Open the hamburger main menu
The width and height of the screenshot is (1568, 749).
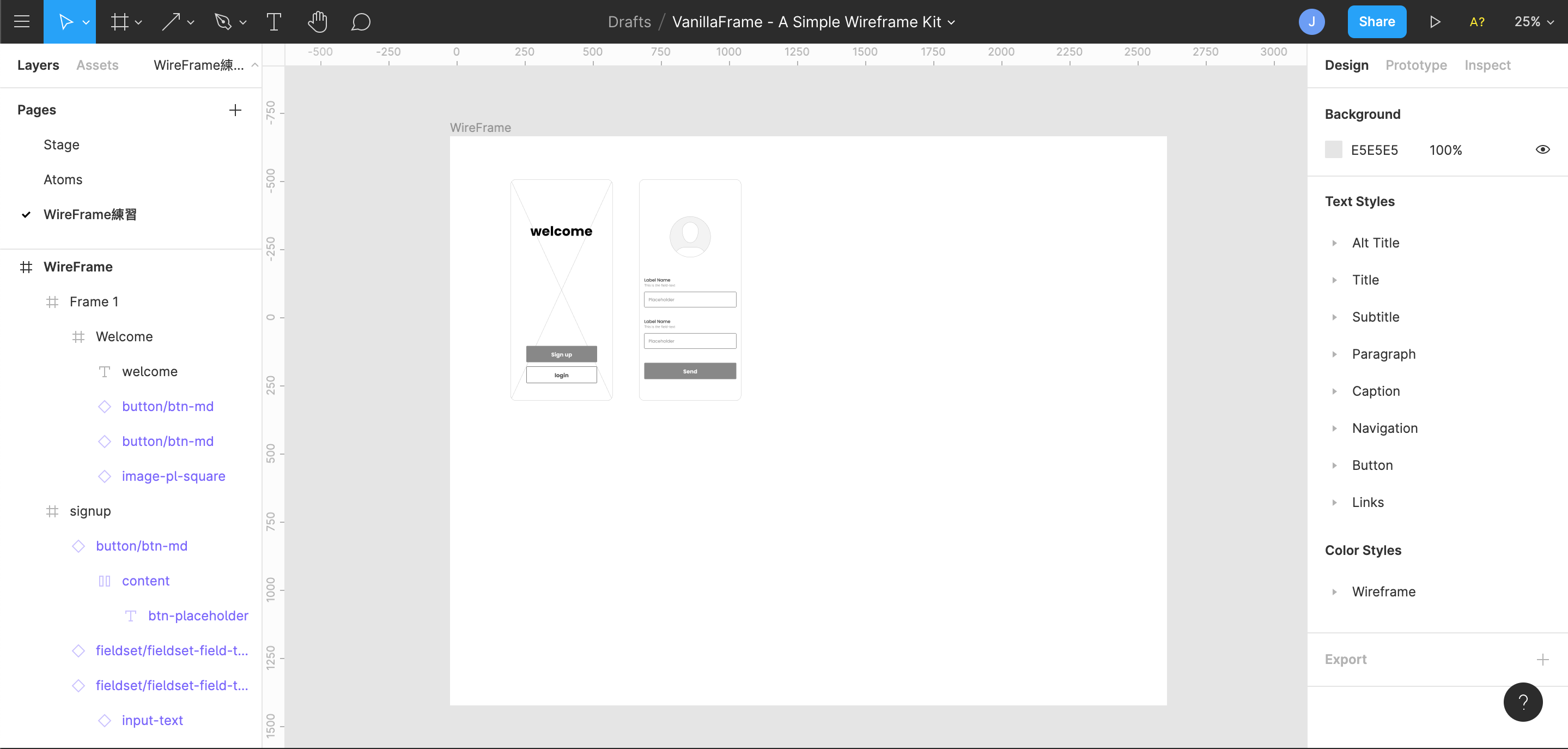[x=22, y=22]
